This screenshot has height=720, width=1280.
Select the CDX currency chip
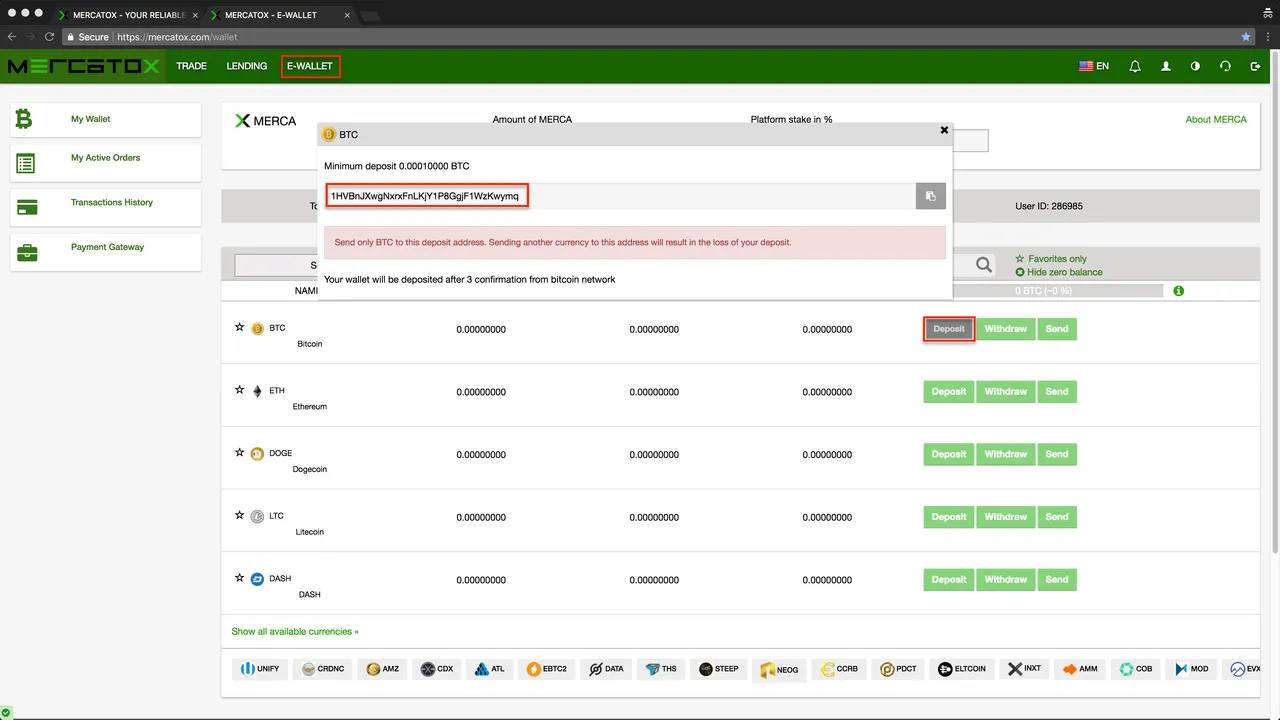coord(439,669)
